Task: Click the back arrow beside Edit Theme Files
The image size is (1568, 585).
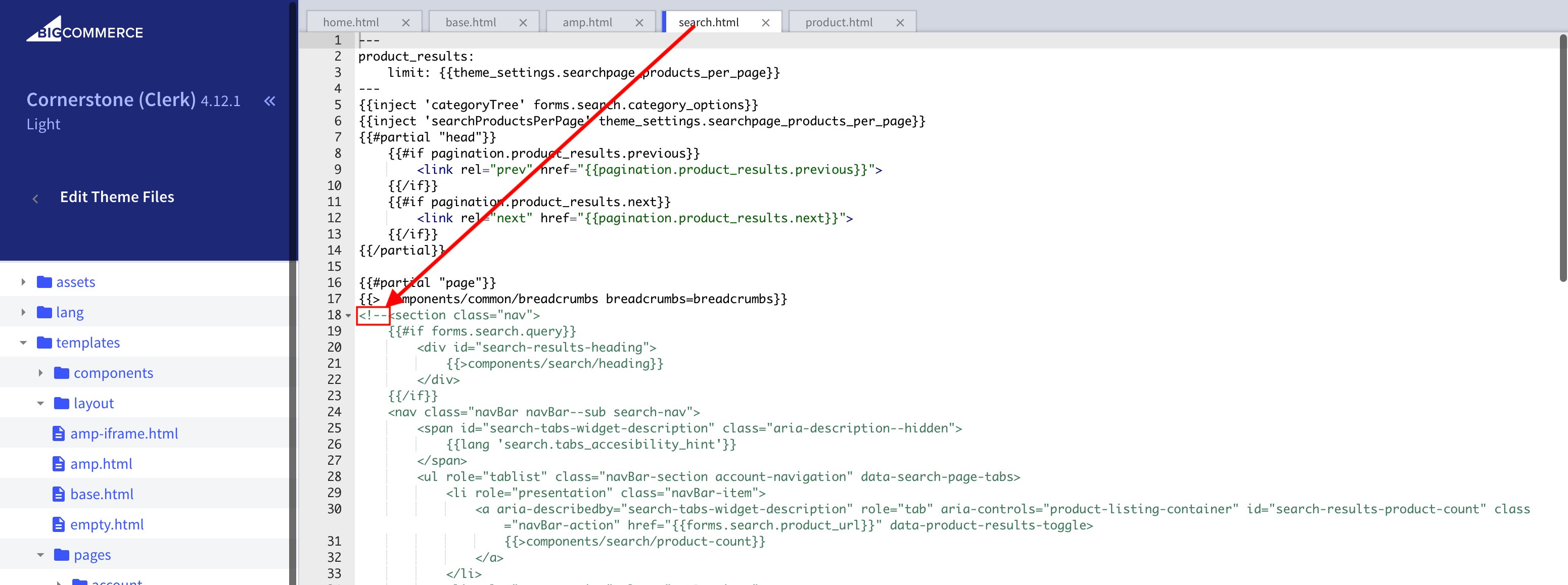Action: 35,198
